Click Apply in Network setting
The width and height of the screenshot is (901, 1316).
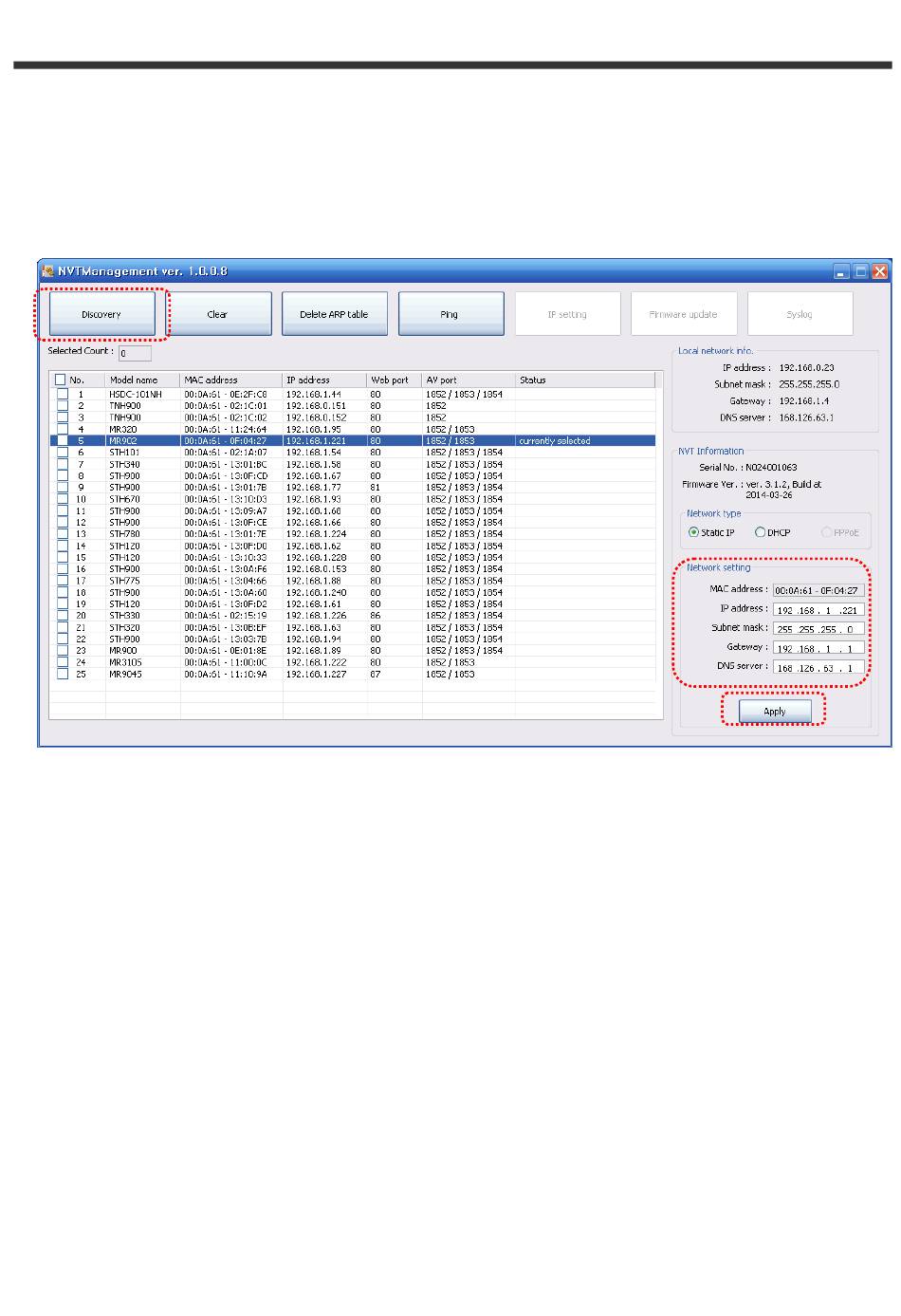[775, 712]
